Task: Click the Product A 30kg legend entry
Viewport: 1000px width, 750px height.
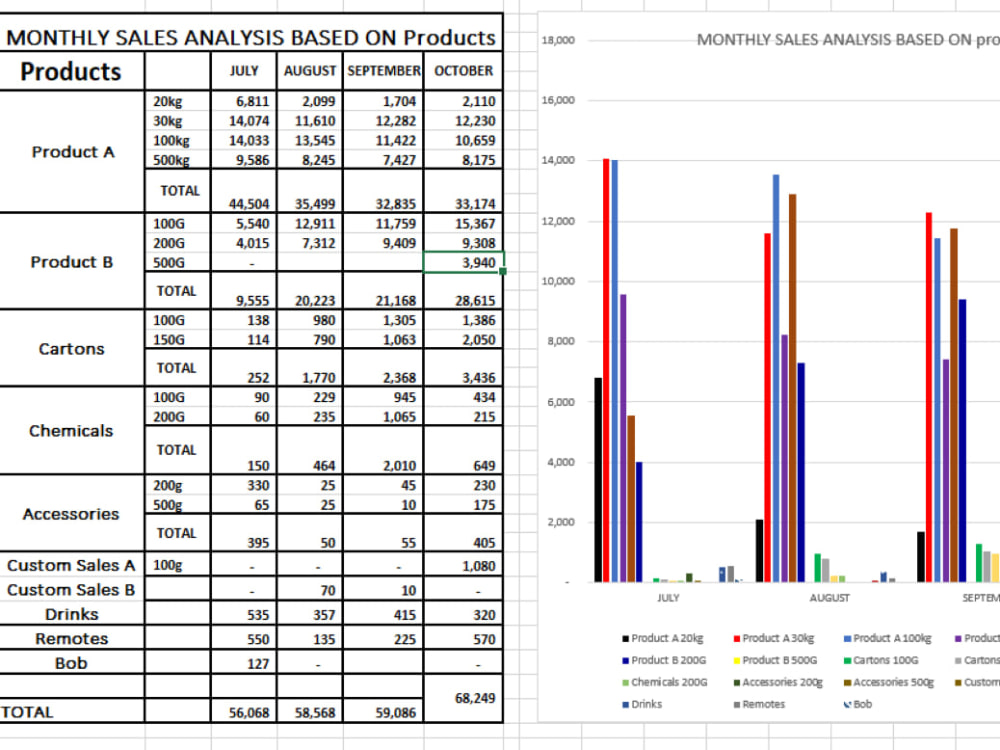Action: [x=774, y=638]
